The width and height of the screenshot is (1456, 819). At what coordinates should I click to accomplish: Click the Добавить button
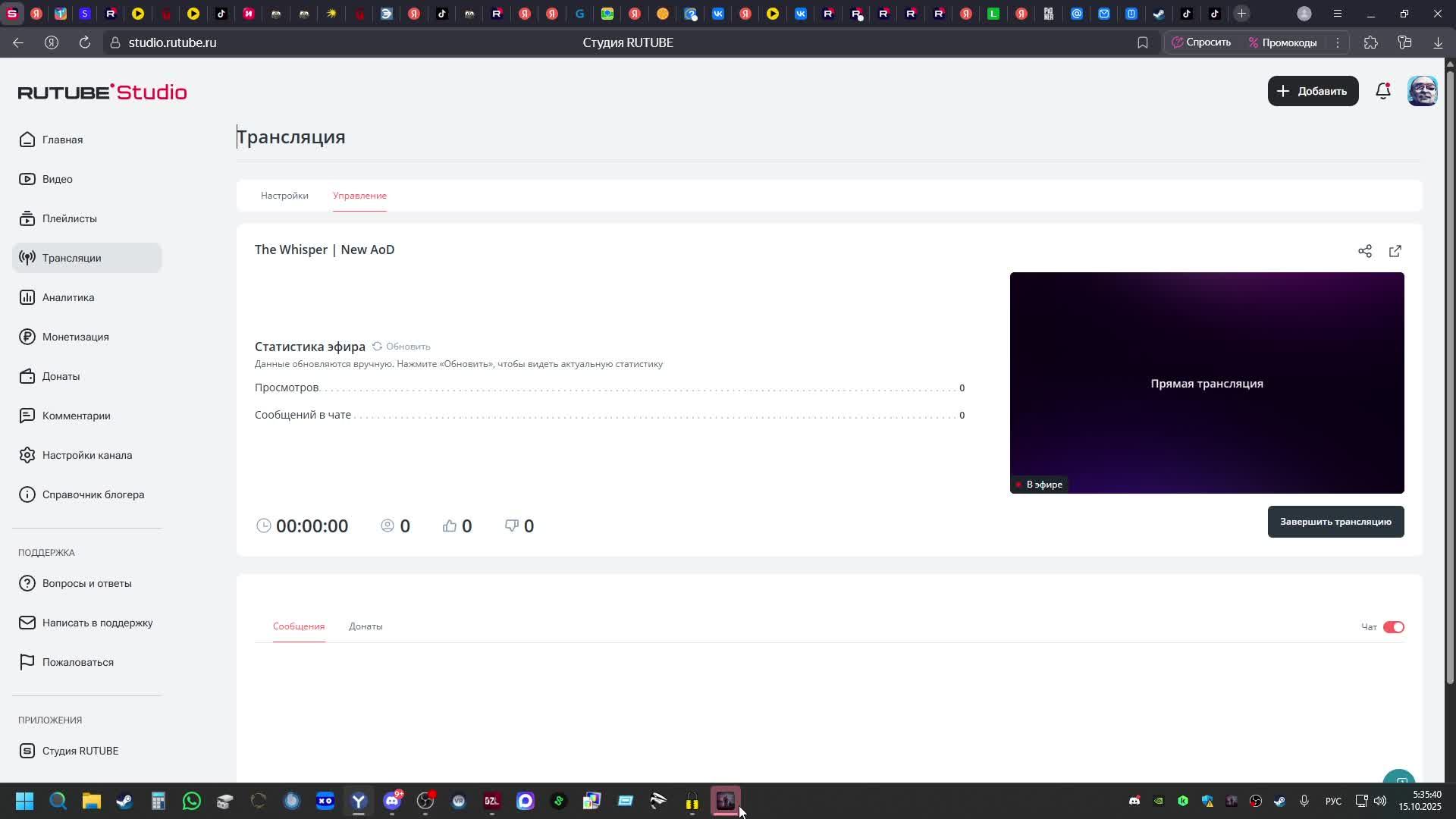tap(1313, 91)
